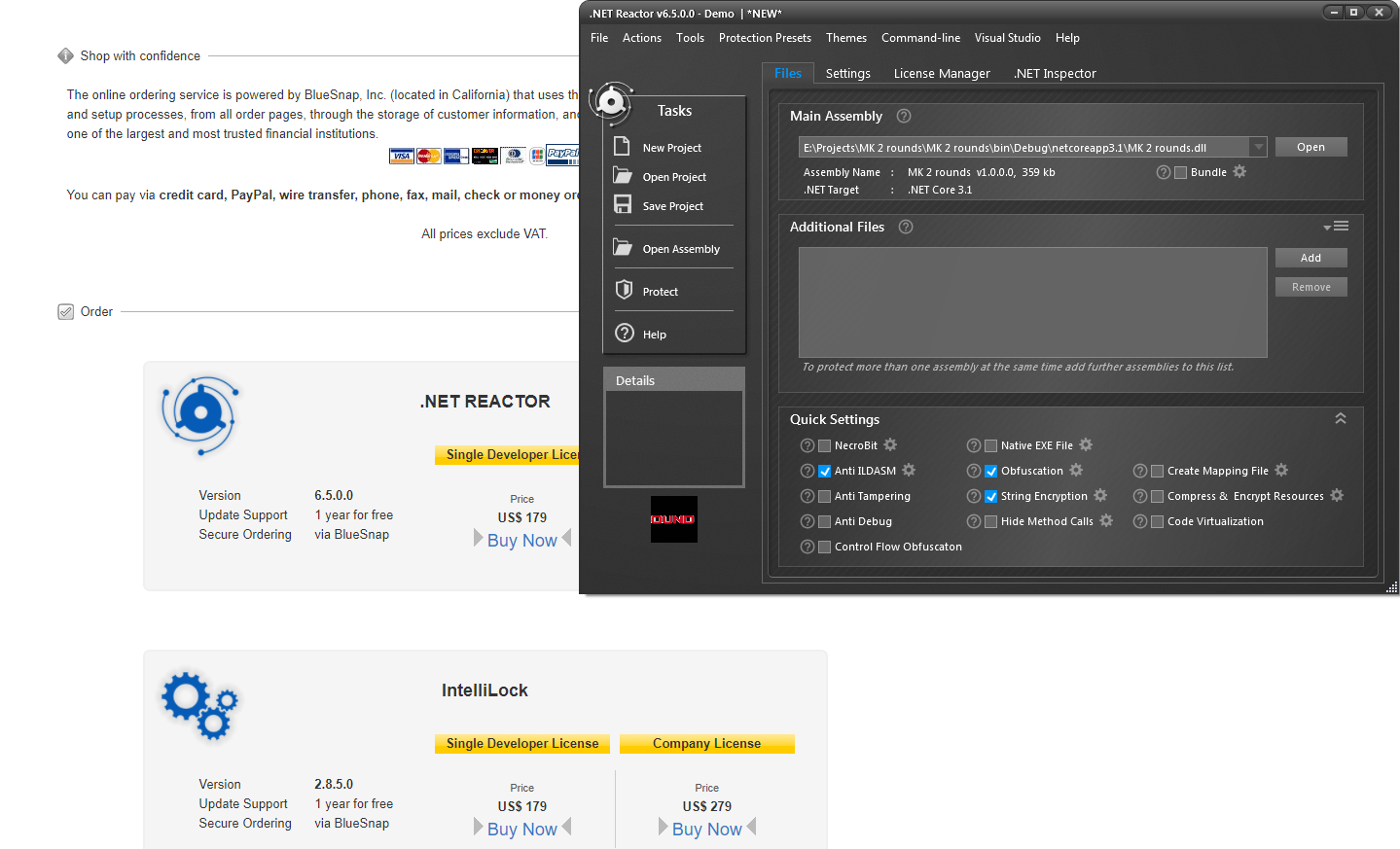Click the Additional Files list box

(x=1032, y=302)
